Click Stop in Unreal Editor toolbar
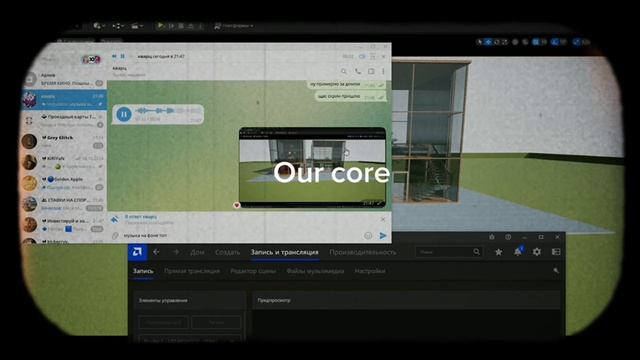 coord(181,26)
